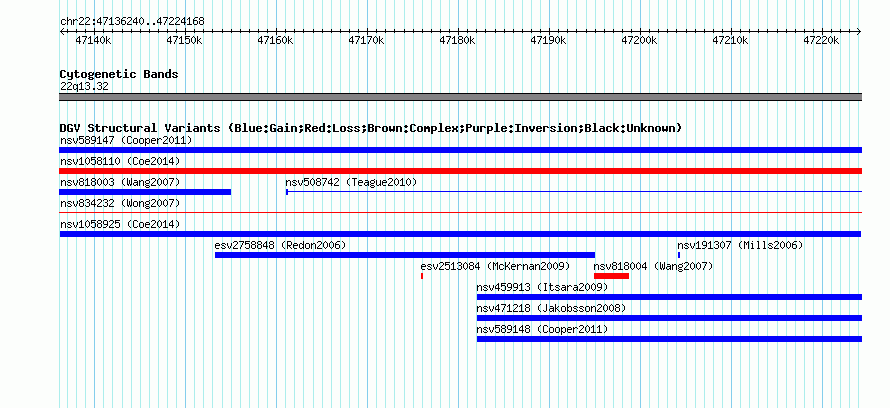Click the 47170k ruler tick label

click(x=367, y=41)
